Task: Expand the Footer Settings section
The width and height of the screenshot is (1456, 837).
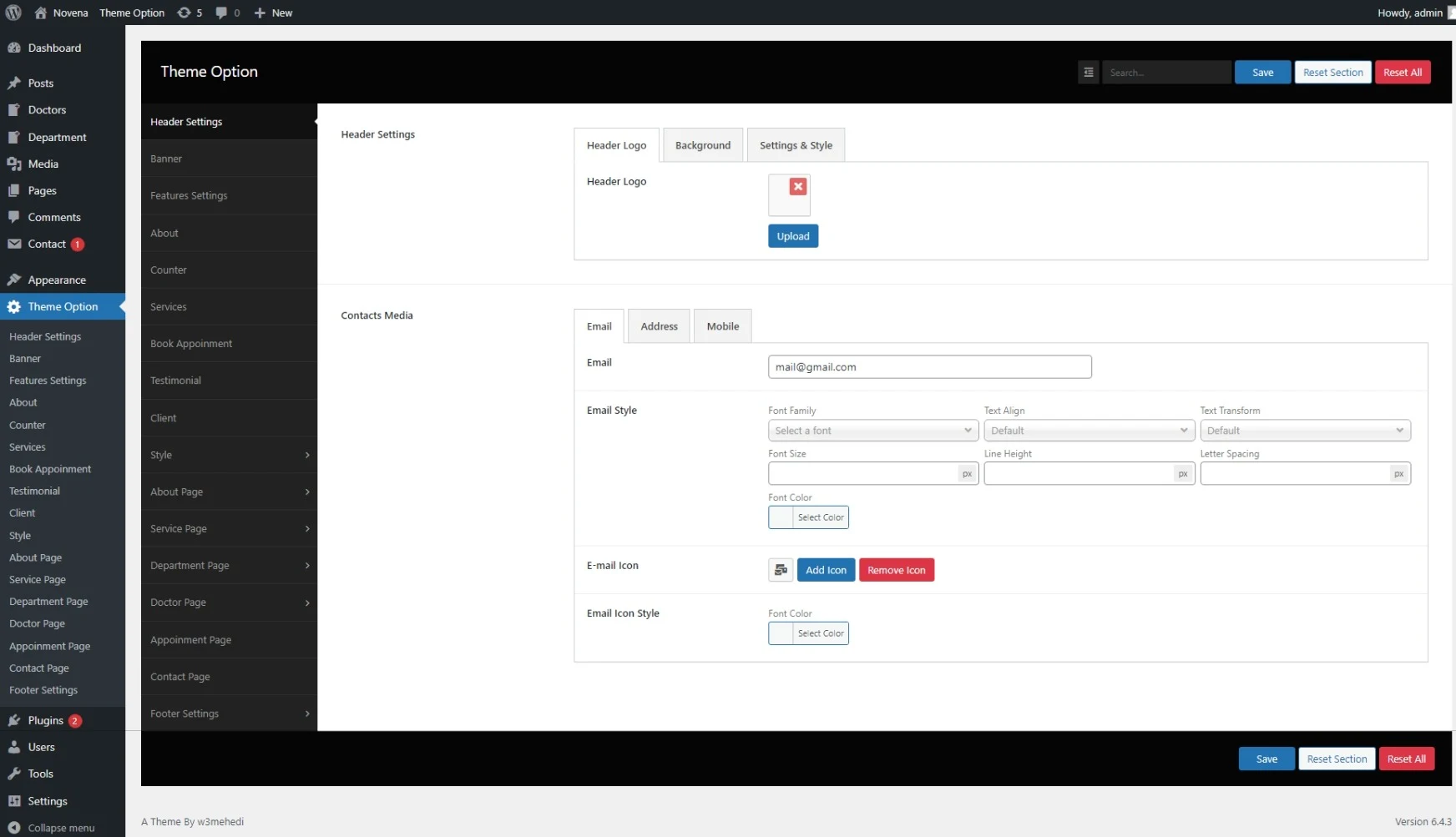Action: point(228,713)
